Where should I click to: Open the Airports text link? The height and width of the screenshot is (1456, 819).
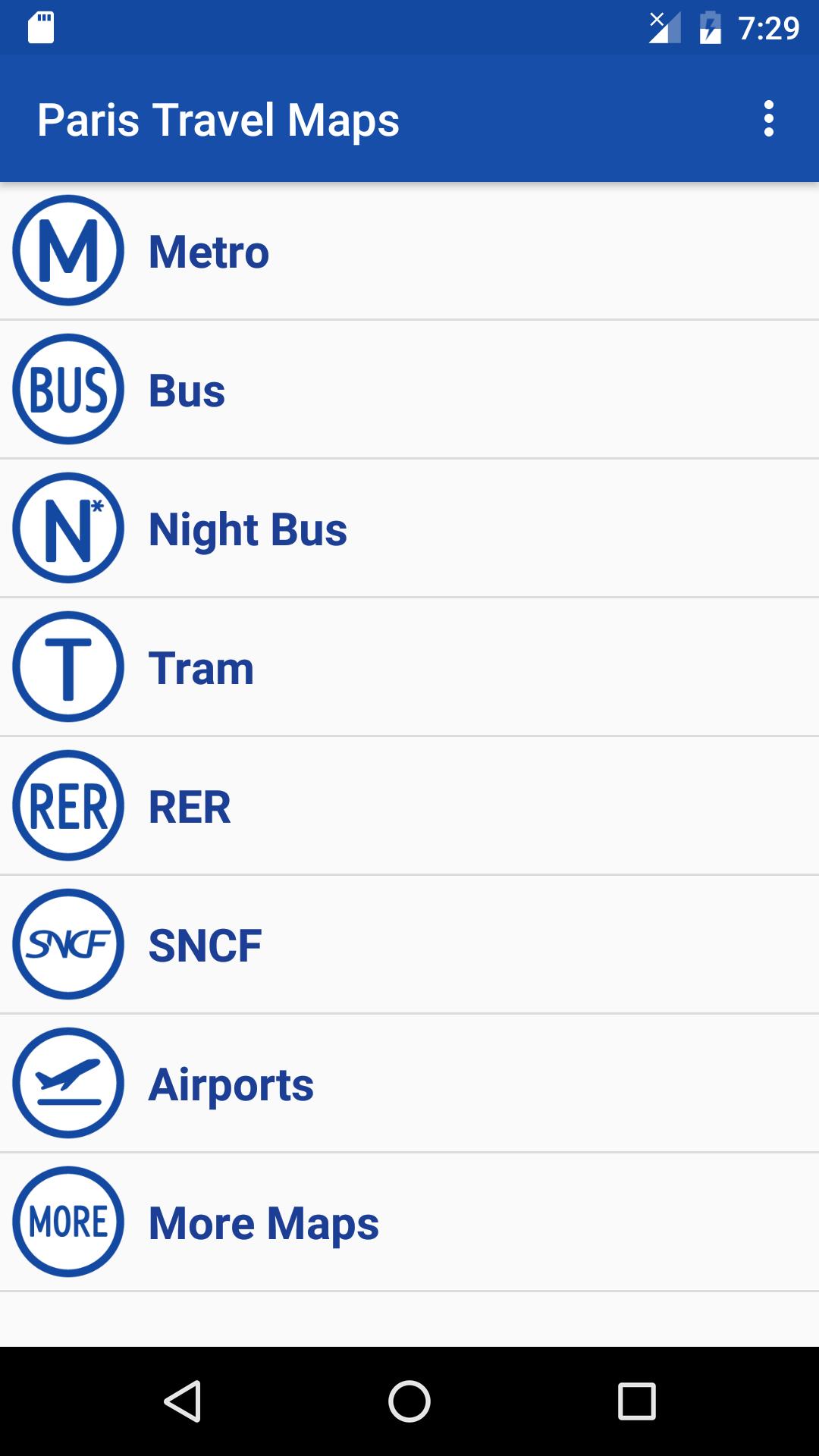pos(231,1084)
